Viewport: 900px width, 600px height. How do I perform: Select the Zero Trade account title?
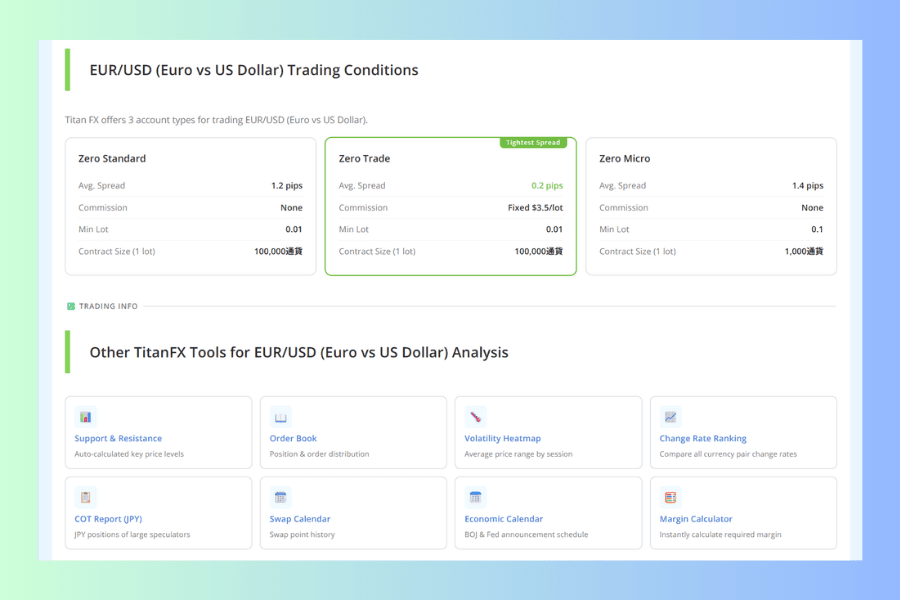364,158
